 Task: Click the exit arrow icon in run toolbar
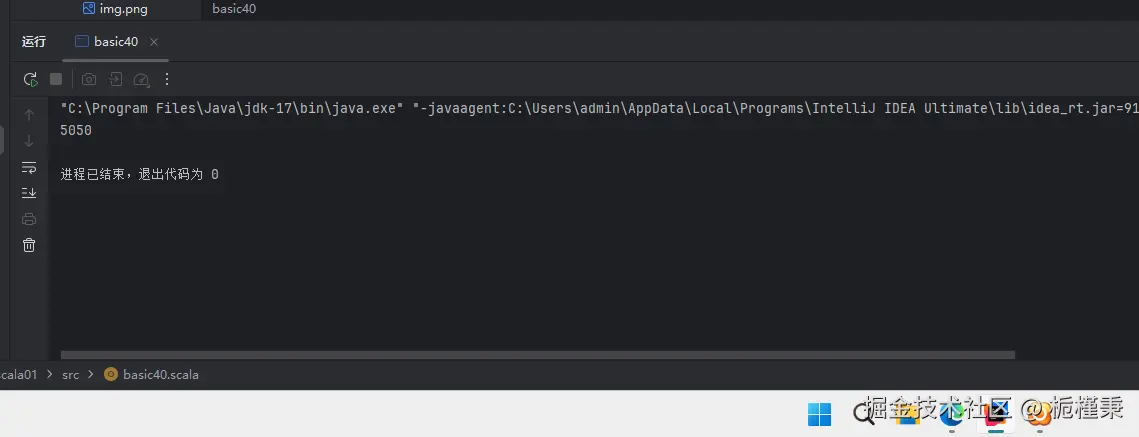click(115, 79)
